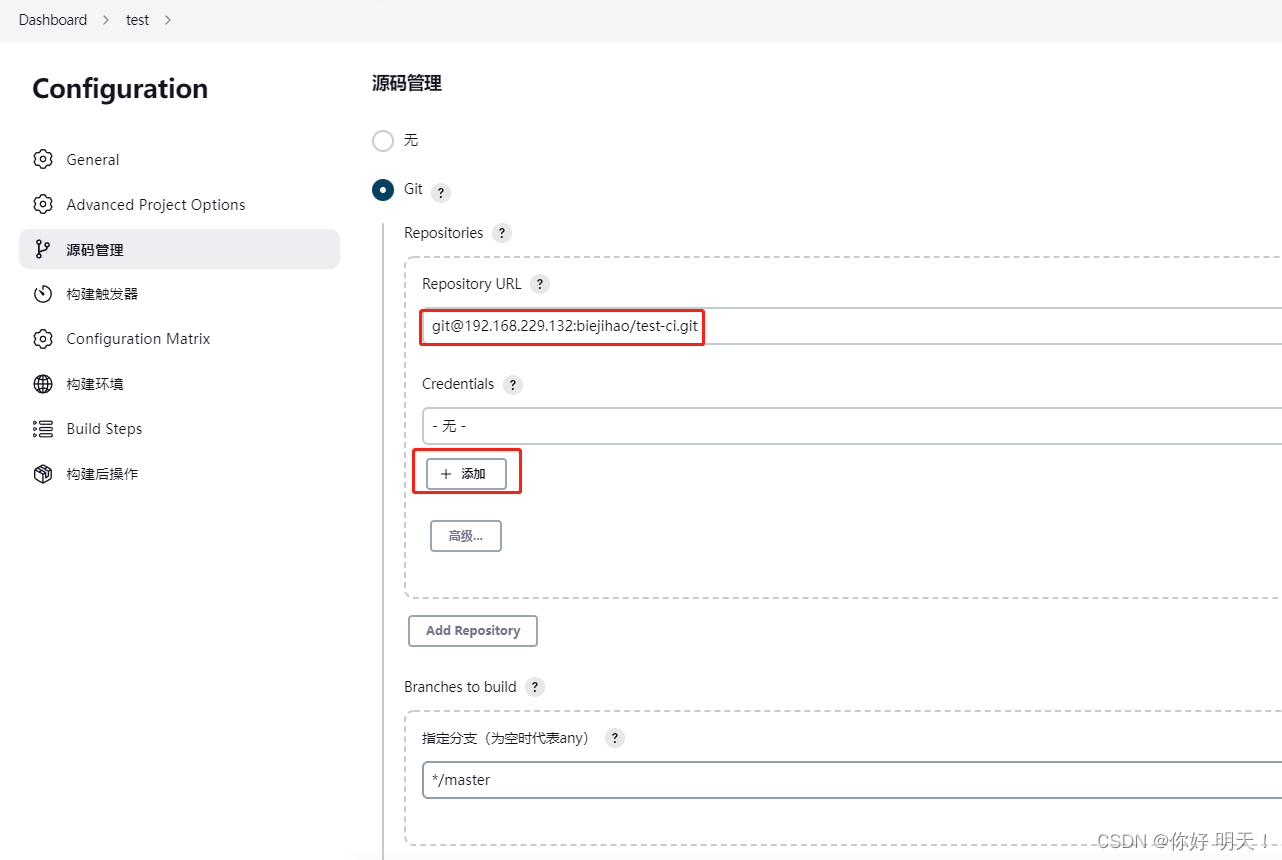Viewport: 1282px width, 860px height.
Task: Select the Git radio button
Action: pyautogui.click(x=383, y=190)
